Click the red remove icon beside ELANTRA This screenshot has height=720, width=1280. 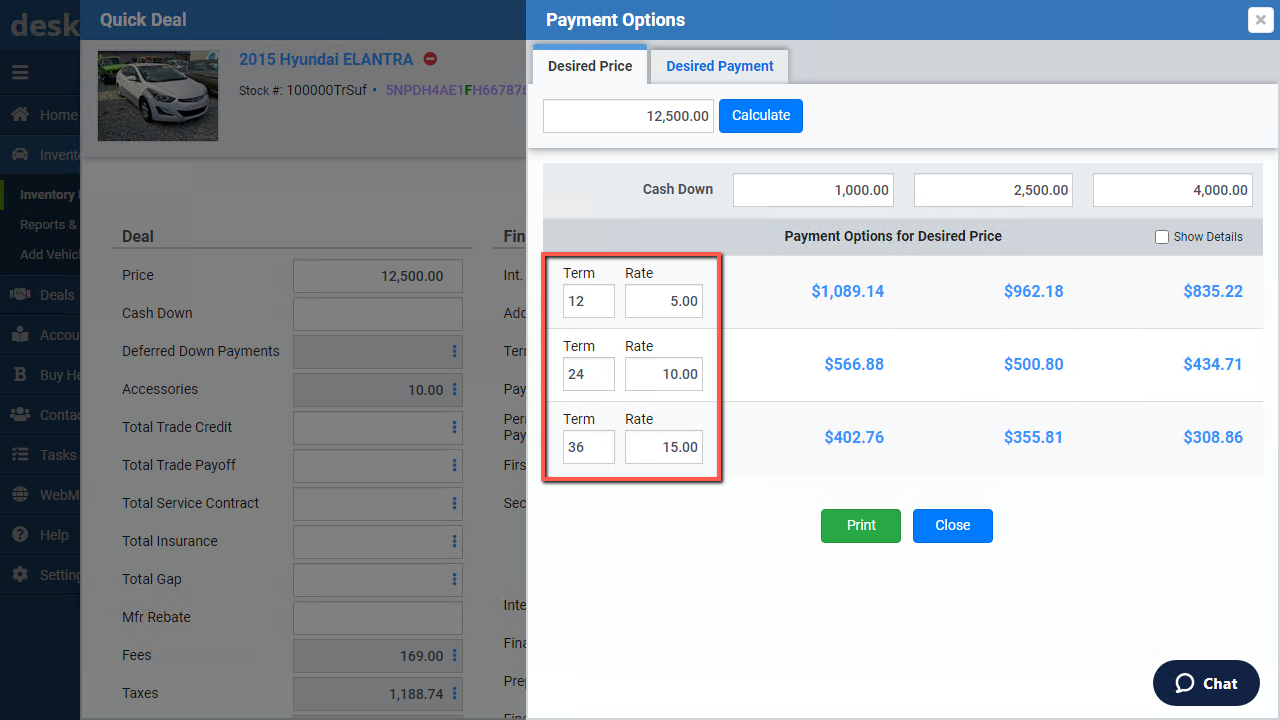(430, 59)
